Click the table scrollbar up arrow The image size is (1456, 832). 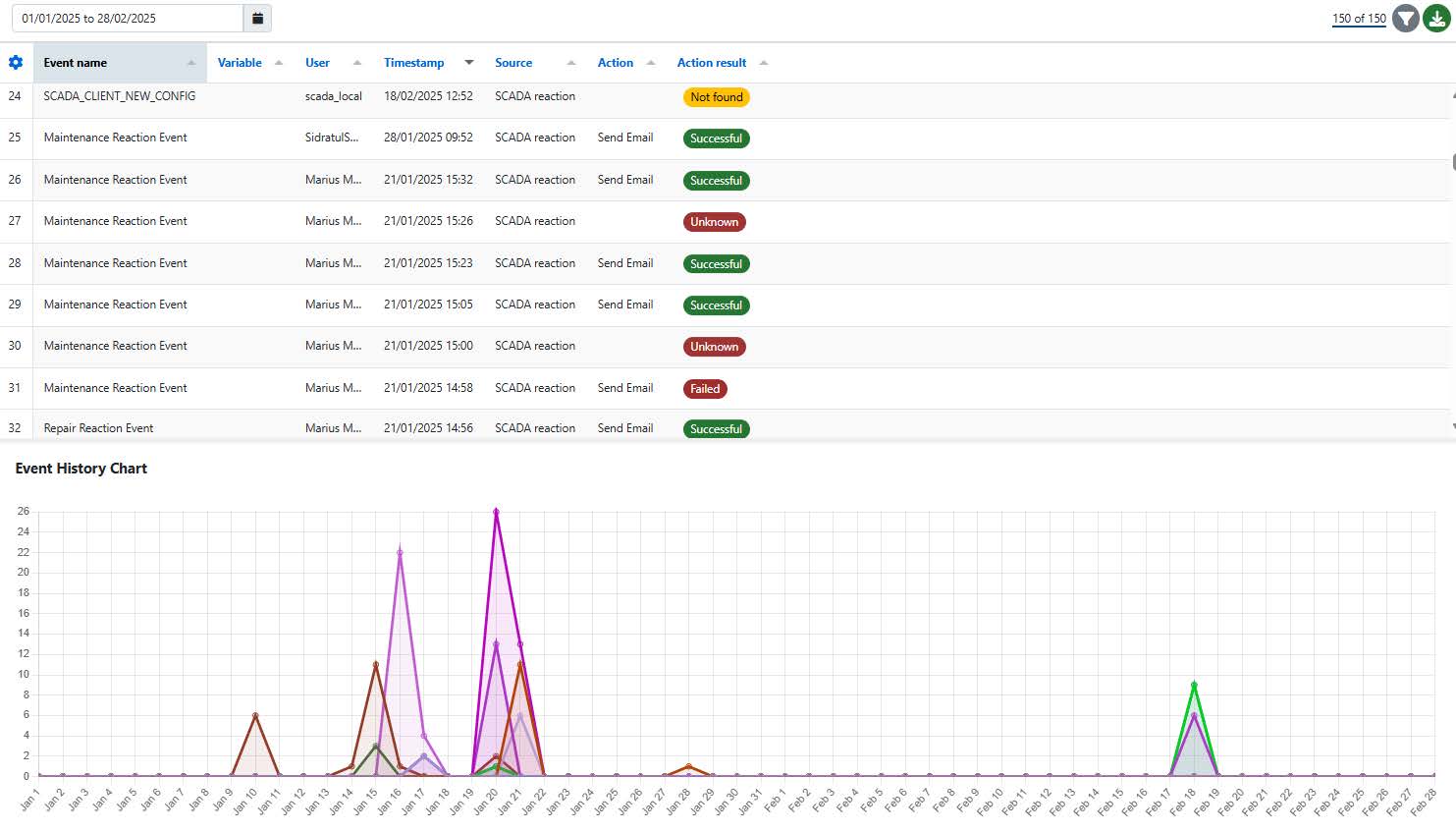(x=1453, y=95)
